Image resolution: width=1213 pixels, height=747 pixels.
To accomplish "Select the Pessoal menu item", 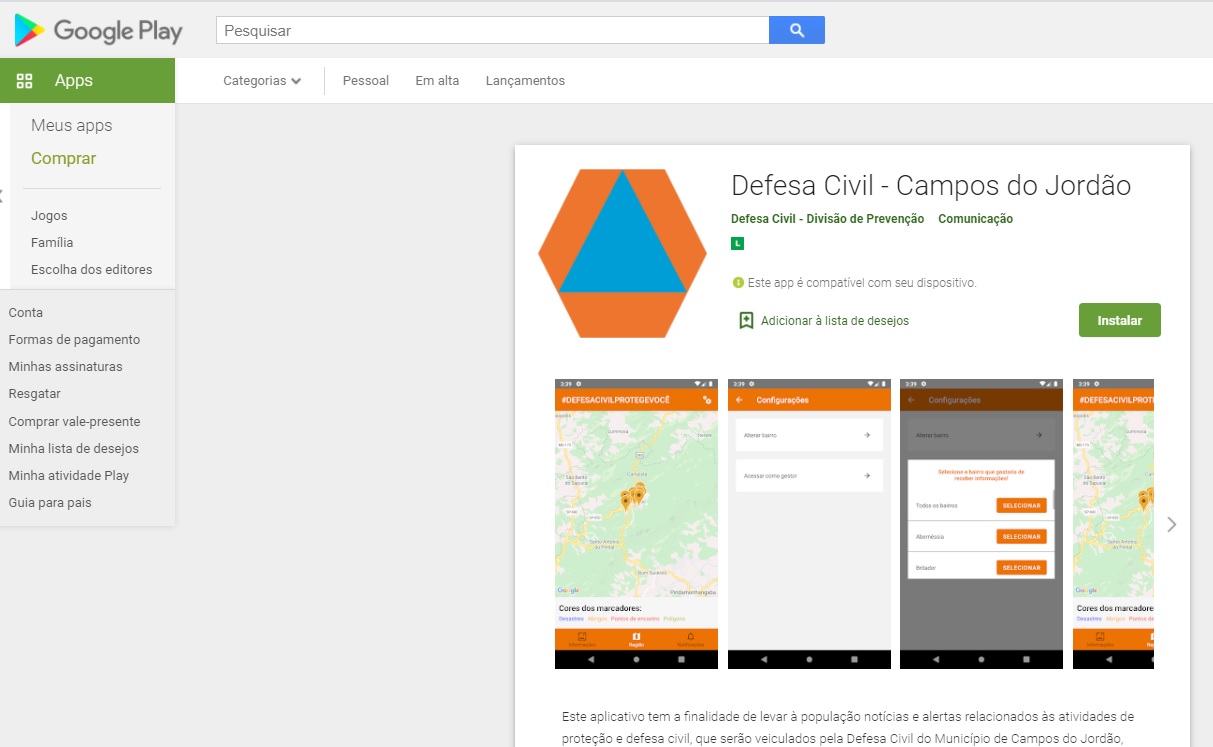I will [x=366, y=81].
